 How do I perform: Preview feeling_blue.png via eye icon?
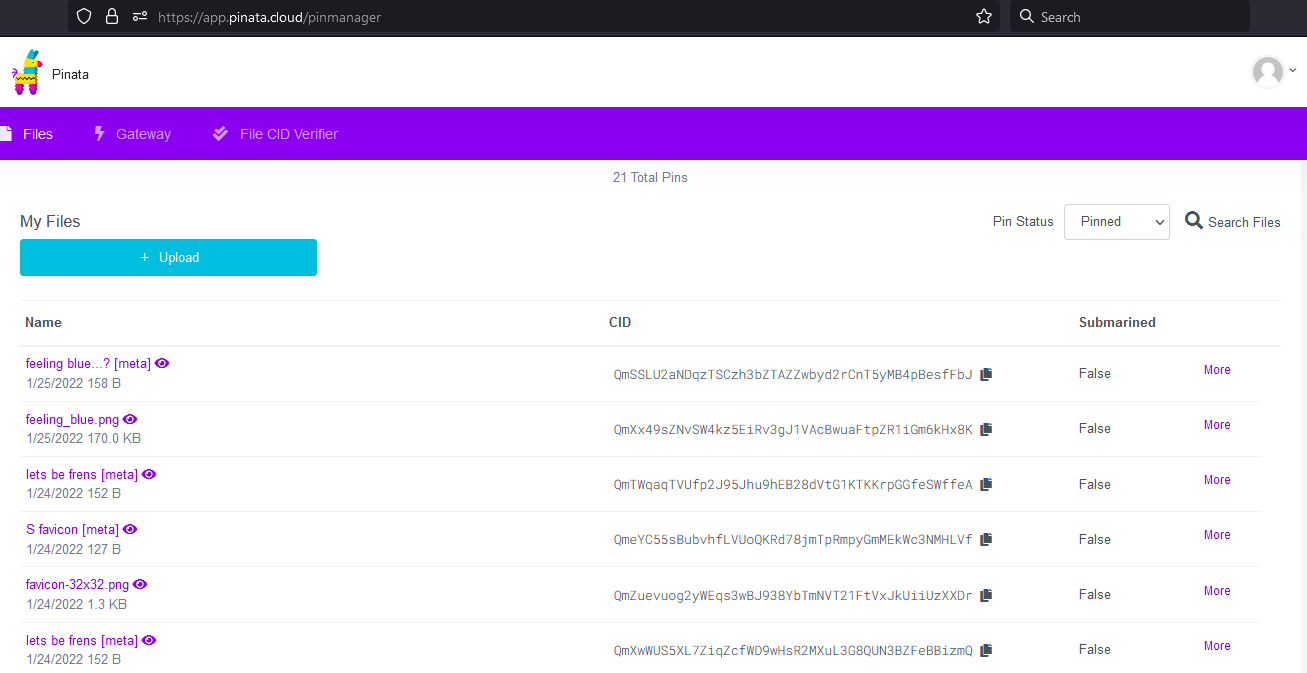coord(130,419)
